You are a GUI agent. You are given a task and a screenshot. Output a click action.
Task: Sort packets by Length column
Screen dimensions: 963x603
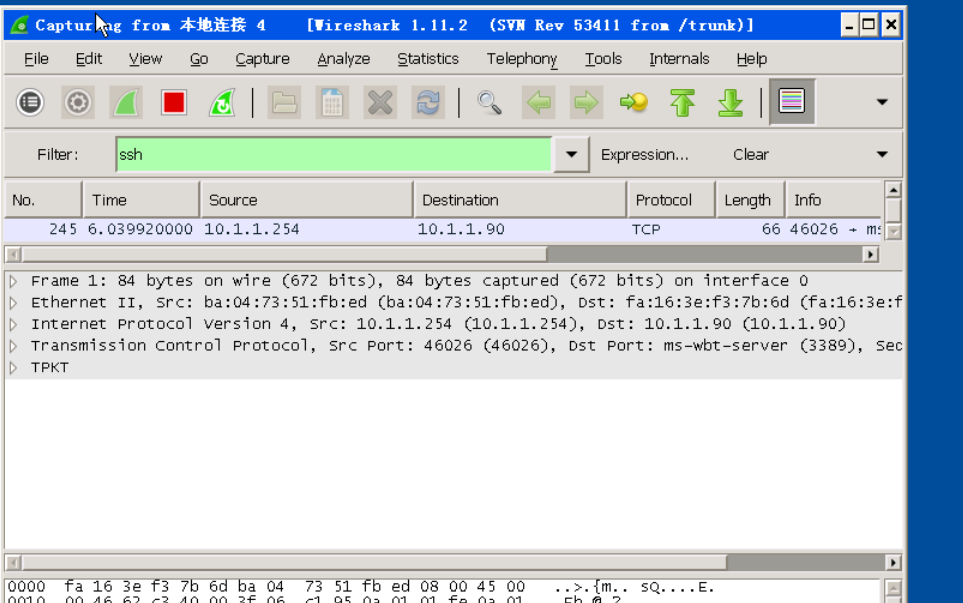(x=751, y=200)
